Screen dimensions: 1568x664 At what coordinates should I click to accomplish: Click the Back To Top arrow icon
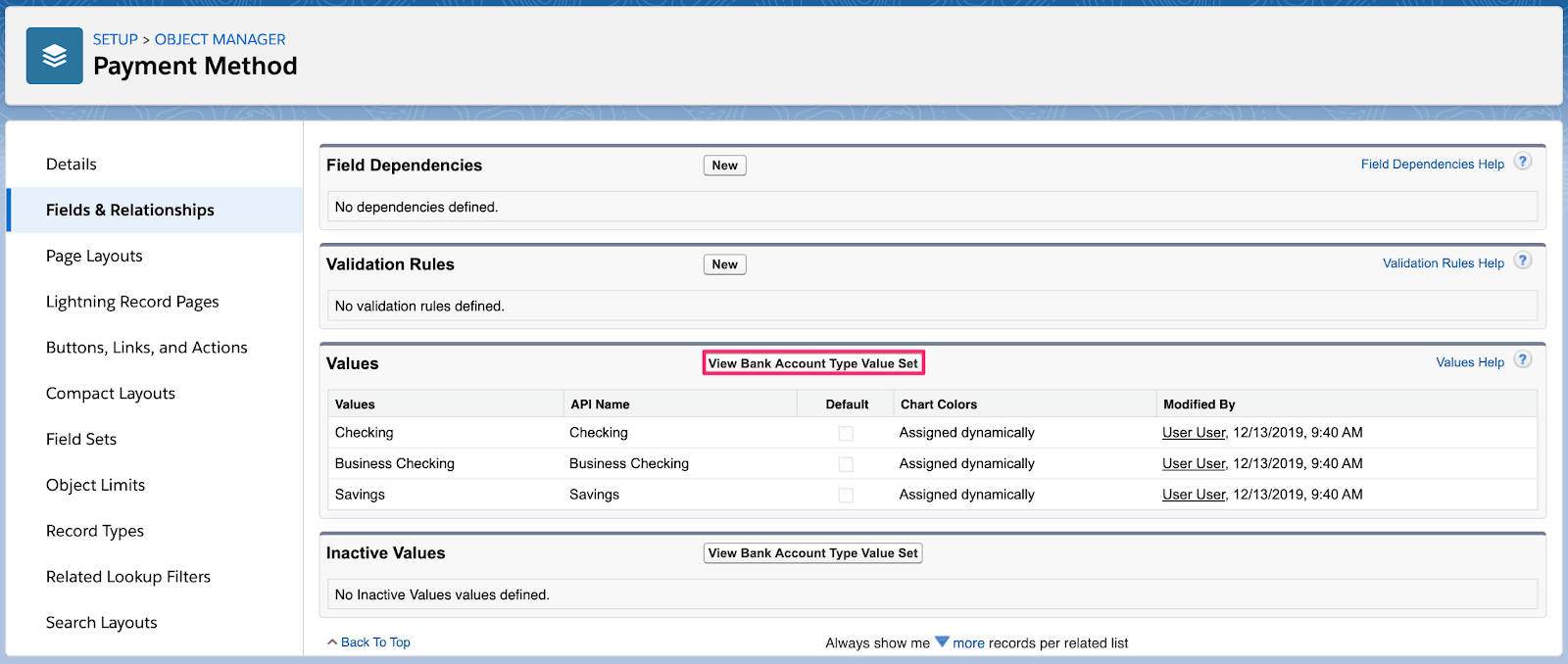click(x=332, y=642)
